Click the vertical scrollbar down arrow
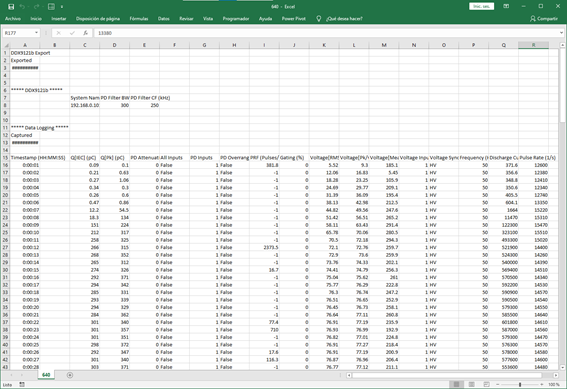This screenshot has width=567, height=389. (562, 367)
